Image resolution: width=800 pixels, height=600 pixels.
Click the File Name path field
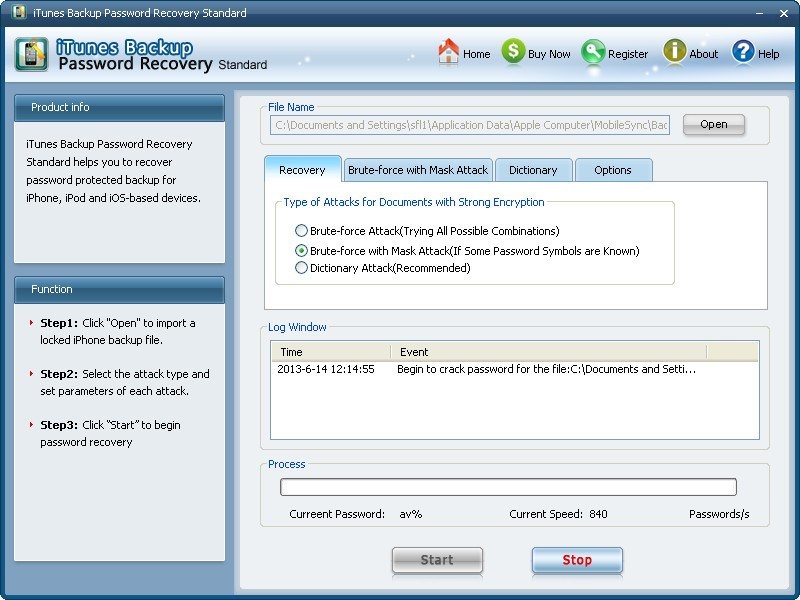[469, 125]
